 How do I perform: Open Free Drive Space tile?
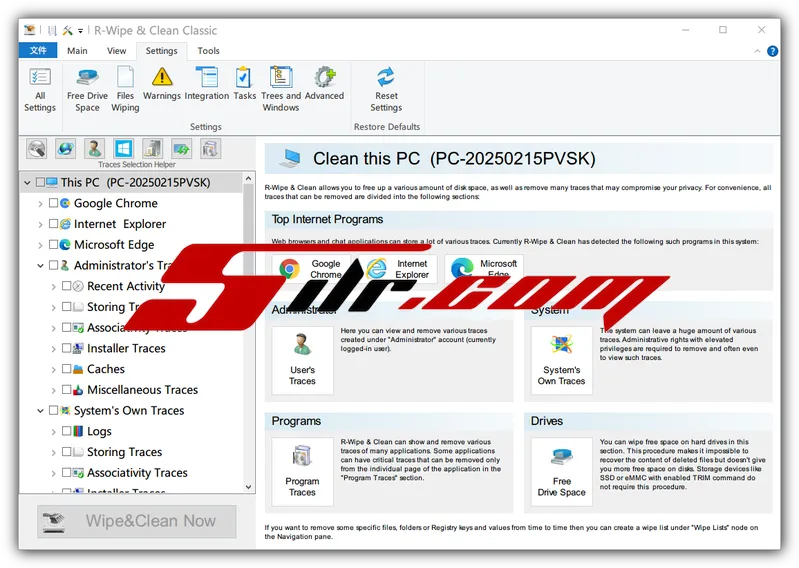[x=561, y=472]
